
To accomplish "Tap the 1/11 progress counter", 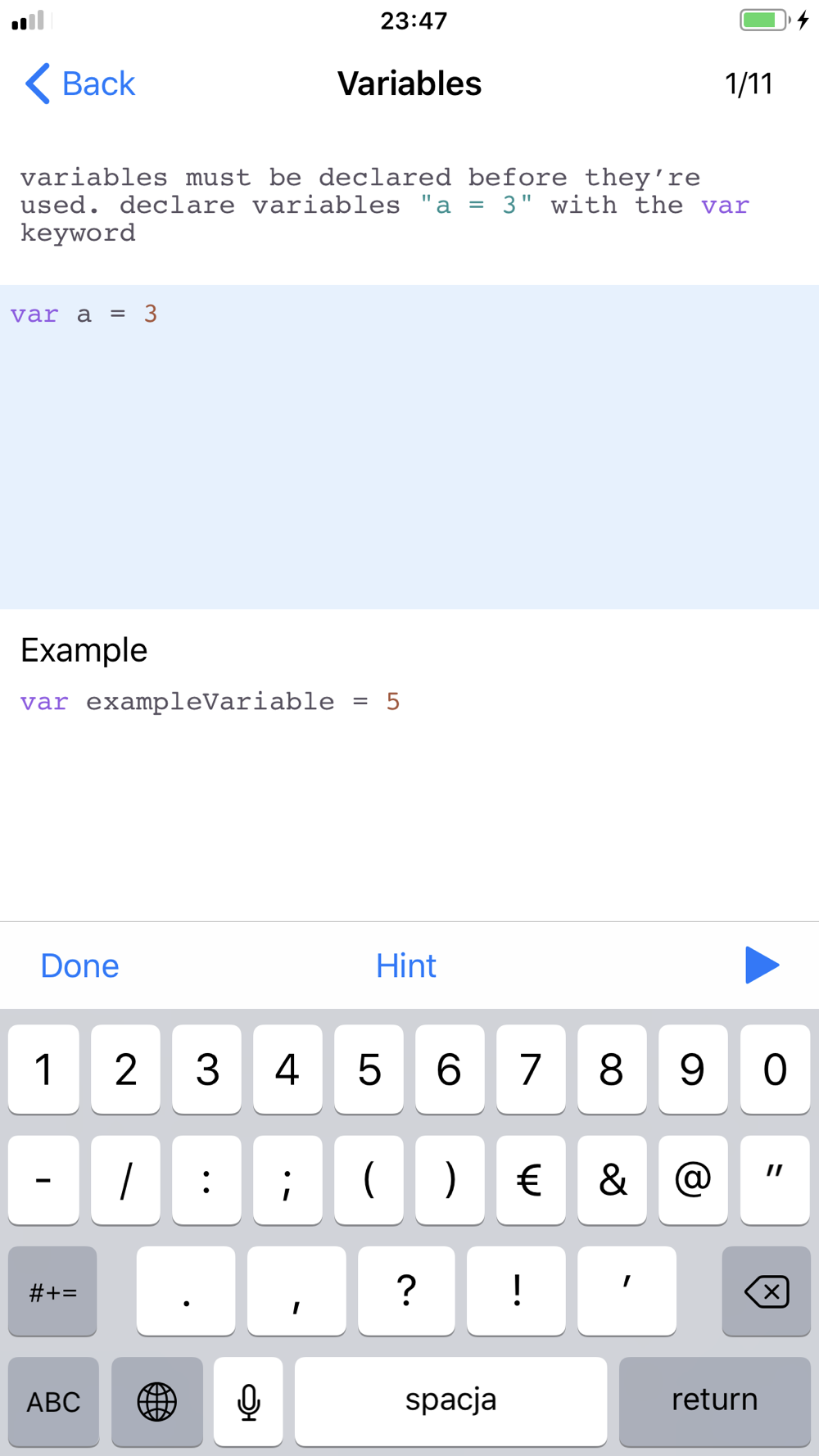I will 749,84.
